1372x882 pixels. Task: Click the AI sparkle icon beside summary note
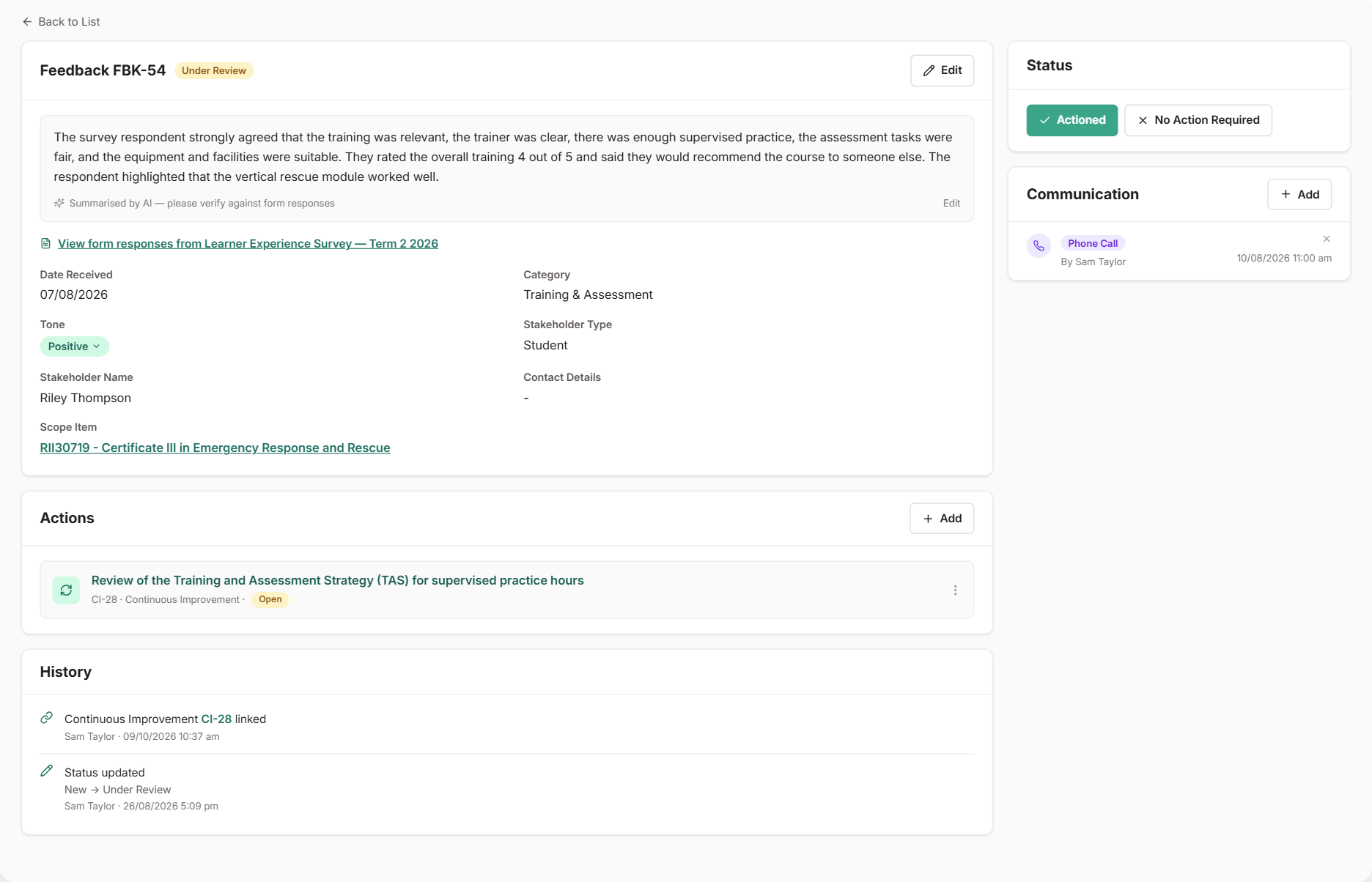[59, 203]
